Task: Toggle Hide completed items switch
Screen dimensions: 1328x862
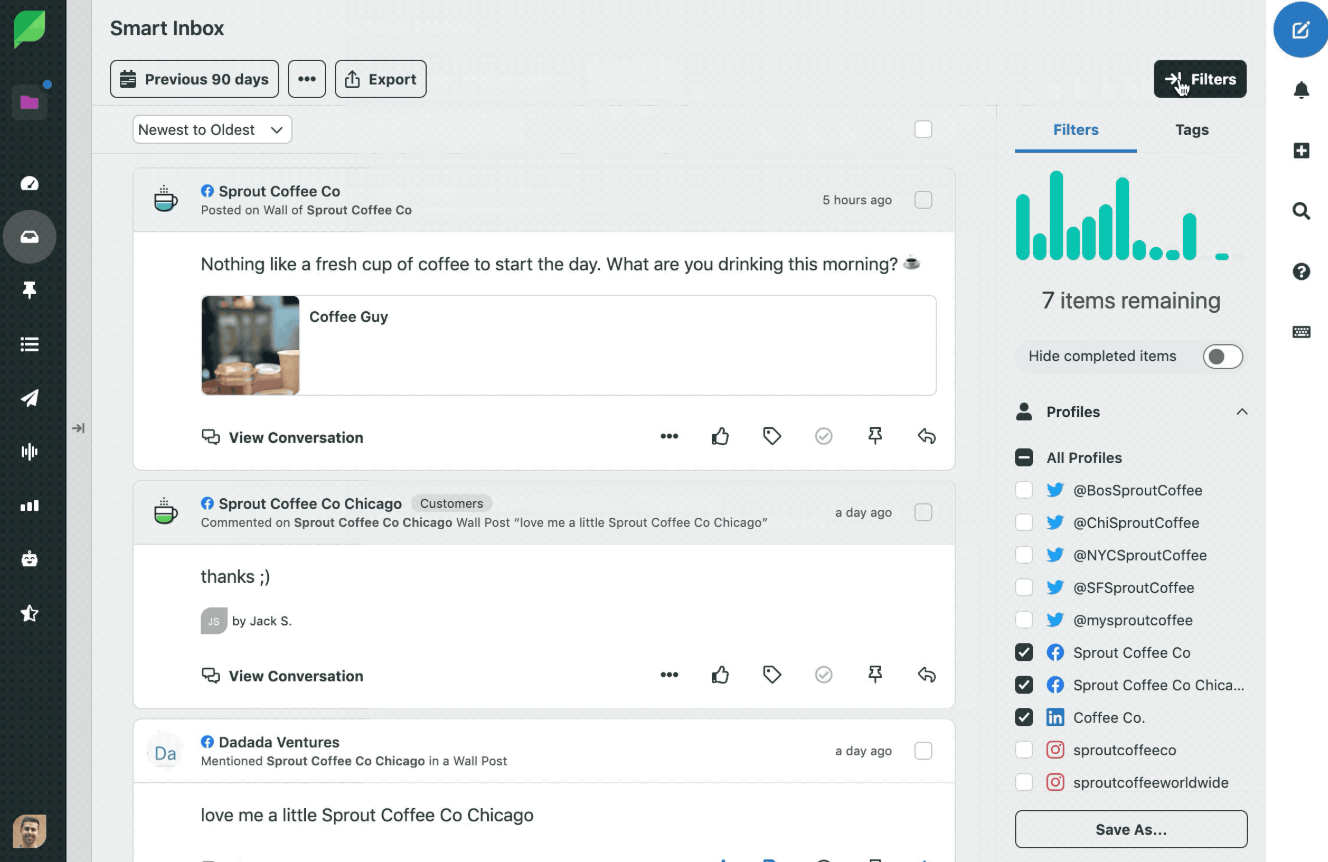Action: coord(1223,356)
